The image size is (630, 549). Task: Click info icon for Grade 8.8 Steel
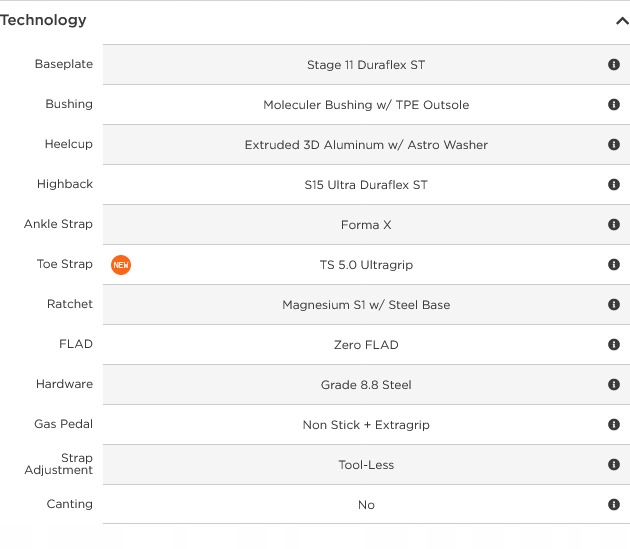(x=614, y=385)
